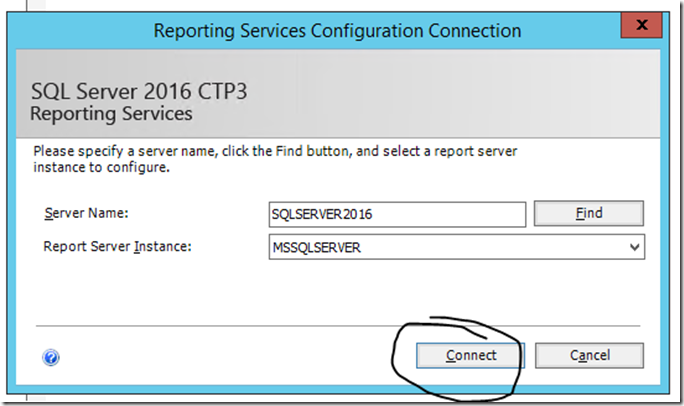The width and height of the screenshot is (684, 406).
Task: Cancel the connection dialog
Action: click(589, 355)
